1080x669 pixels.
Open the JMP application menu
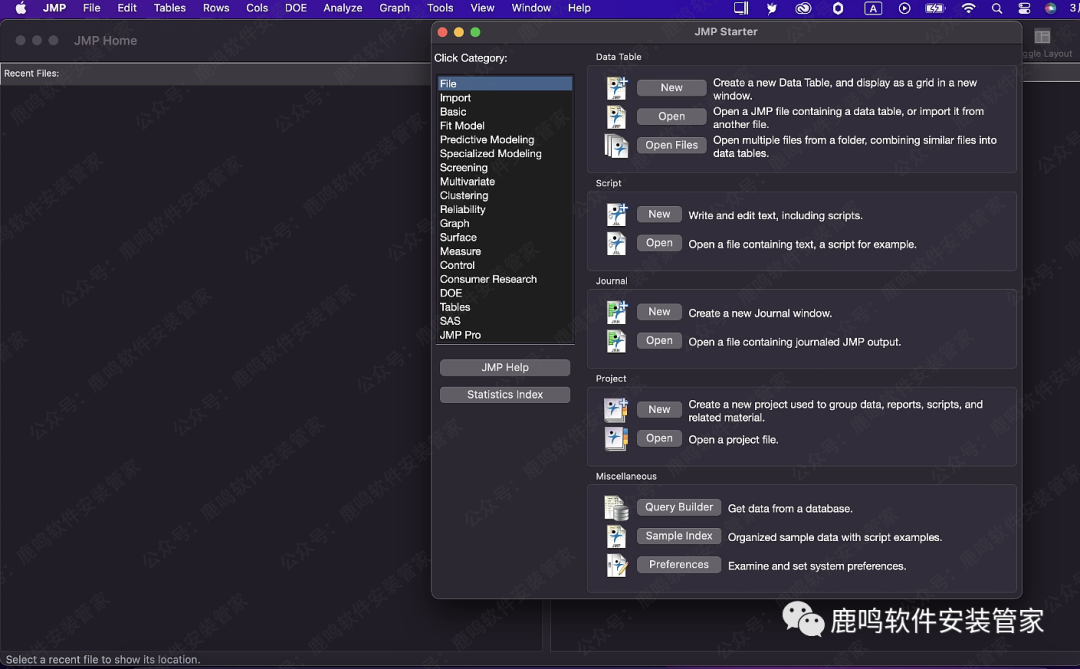[54, 8]
